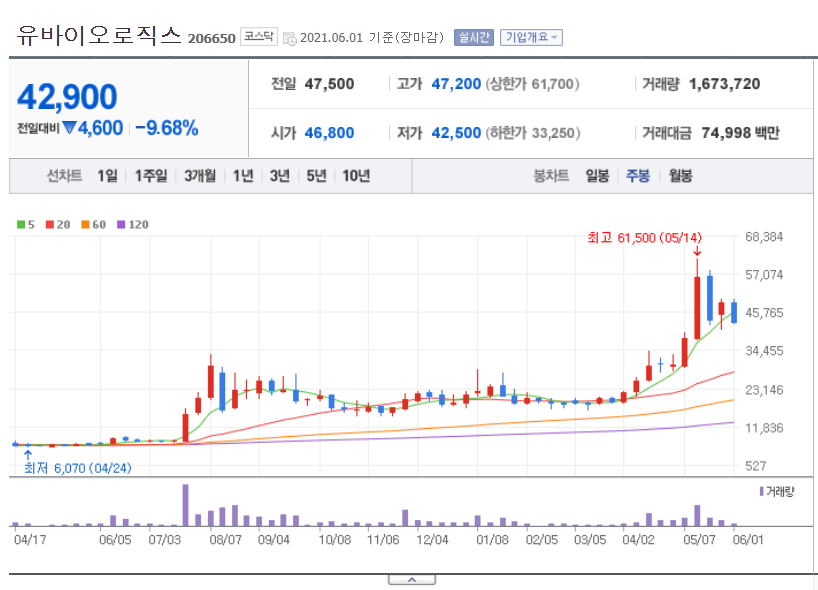Click the green 5 moving average swatch

pyautogui.click(x=21, y=224)
